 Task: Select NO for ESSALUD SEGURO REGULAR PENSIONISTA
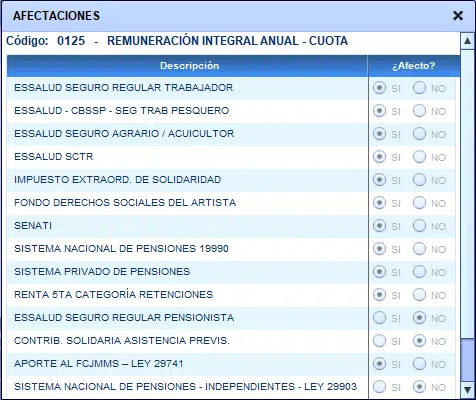pos(419,318)
